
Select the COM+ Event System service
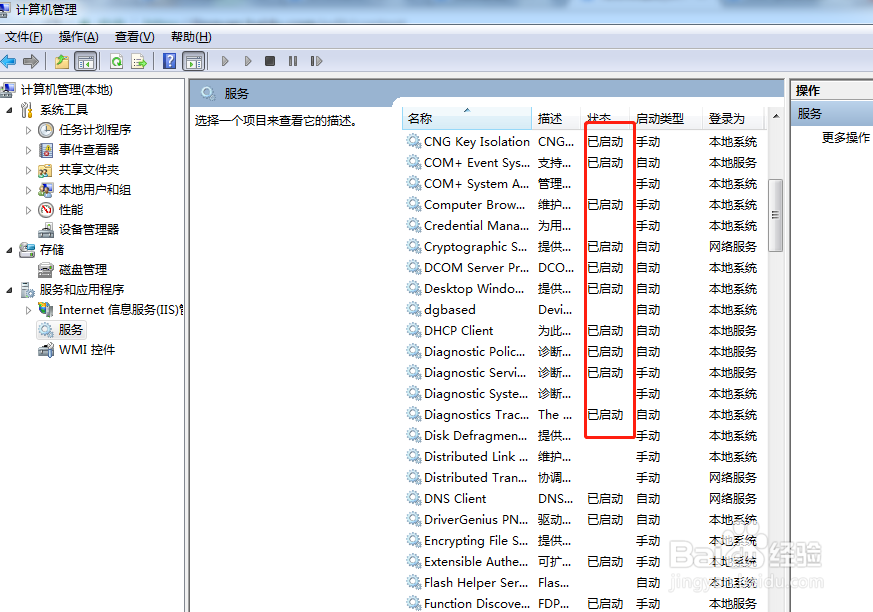click(584, 163)
